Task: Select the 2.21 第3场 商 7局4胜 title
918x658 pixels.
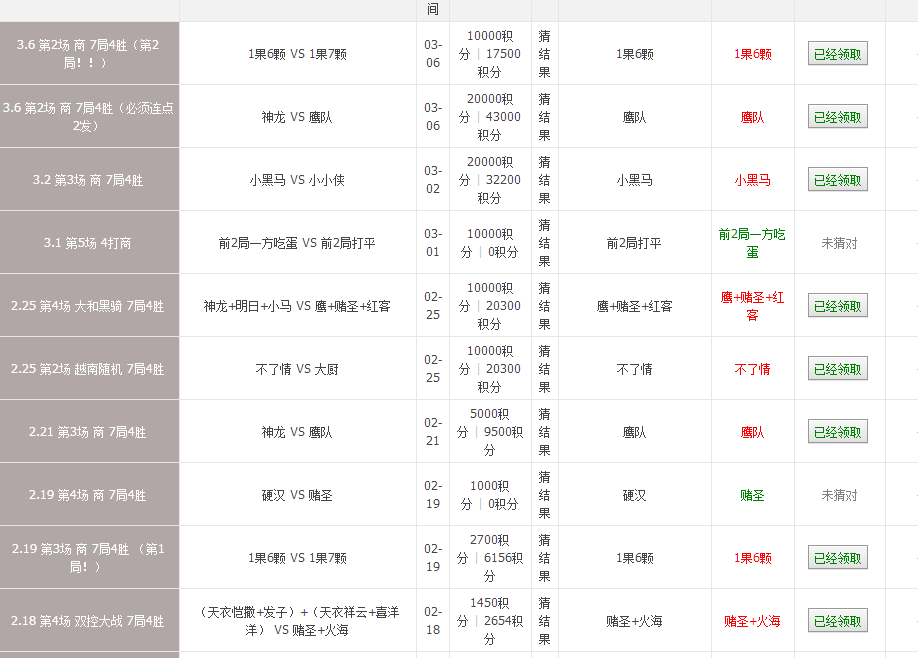Action: point(88,432)
